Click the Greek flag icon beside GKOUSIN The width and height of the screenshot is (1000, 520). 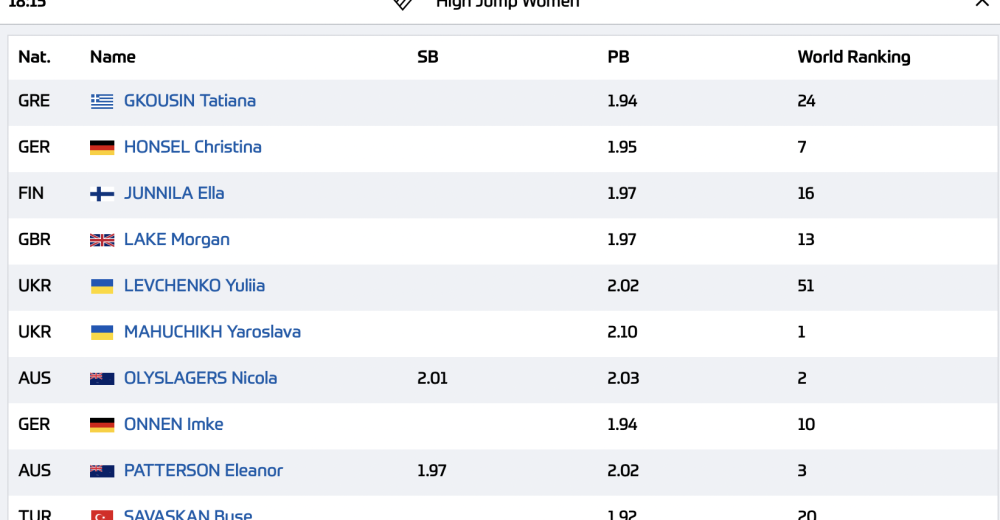[102, 101]
